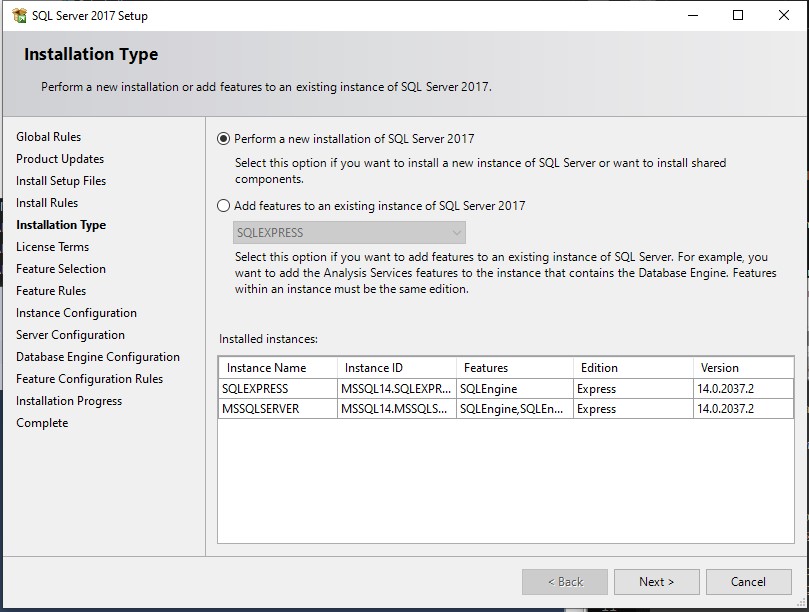Click the Edition column header
The width and height of the screenshot is (809, 612).
coord(633,368)
